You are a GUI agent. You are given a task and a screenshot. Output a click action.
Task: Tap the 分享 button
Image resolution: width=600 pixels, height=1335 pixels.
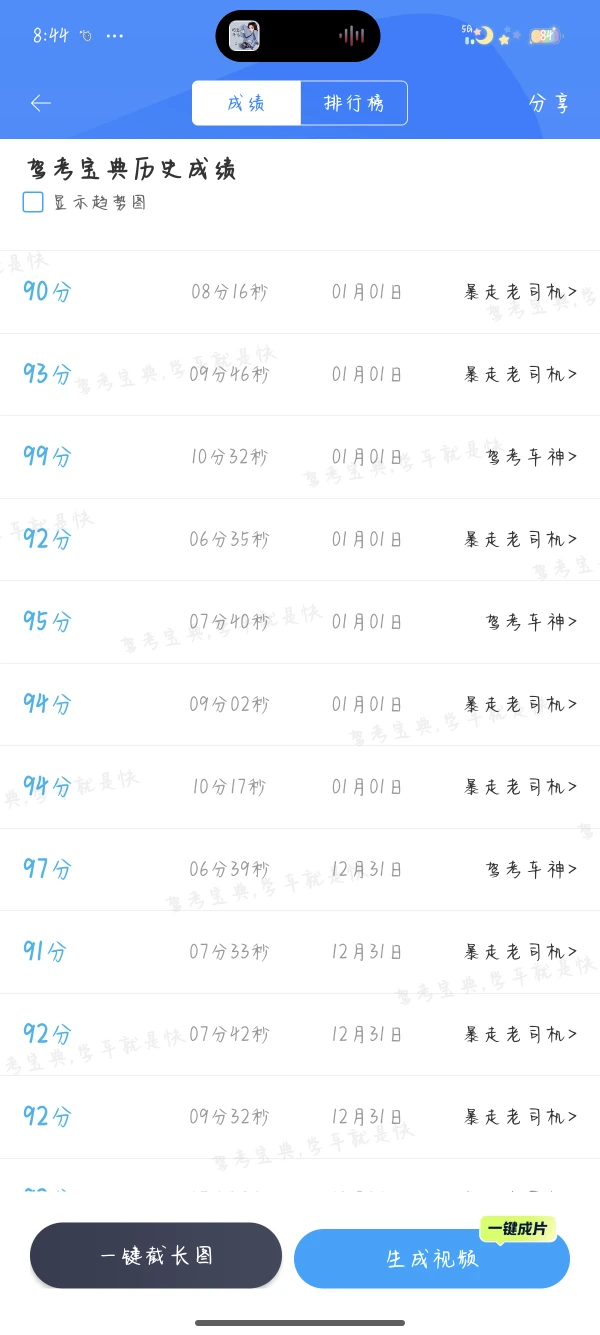click(549, 103)
